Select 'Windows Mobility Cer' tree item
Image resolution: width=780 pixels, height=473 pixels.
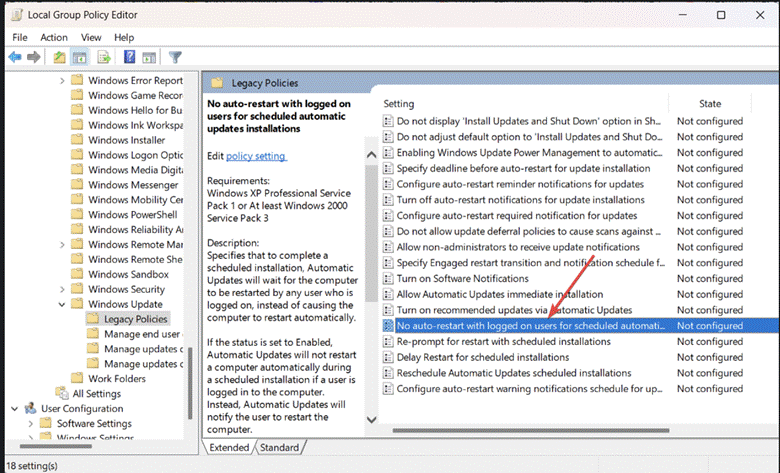click(135, 199)
